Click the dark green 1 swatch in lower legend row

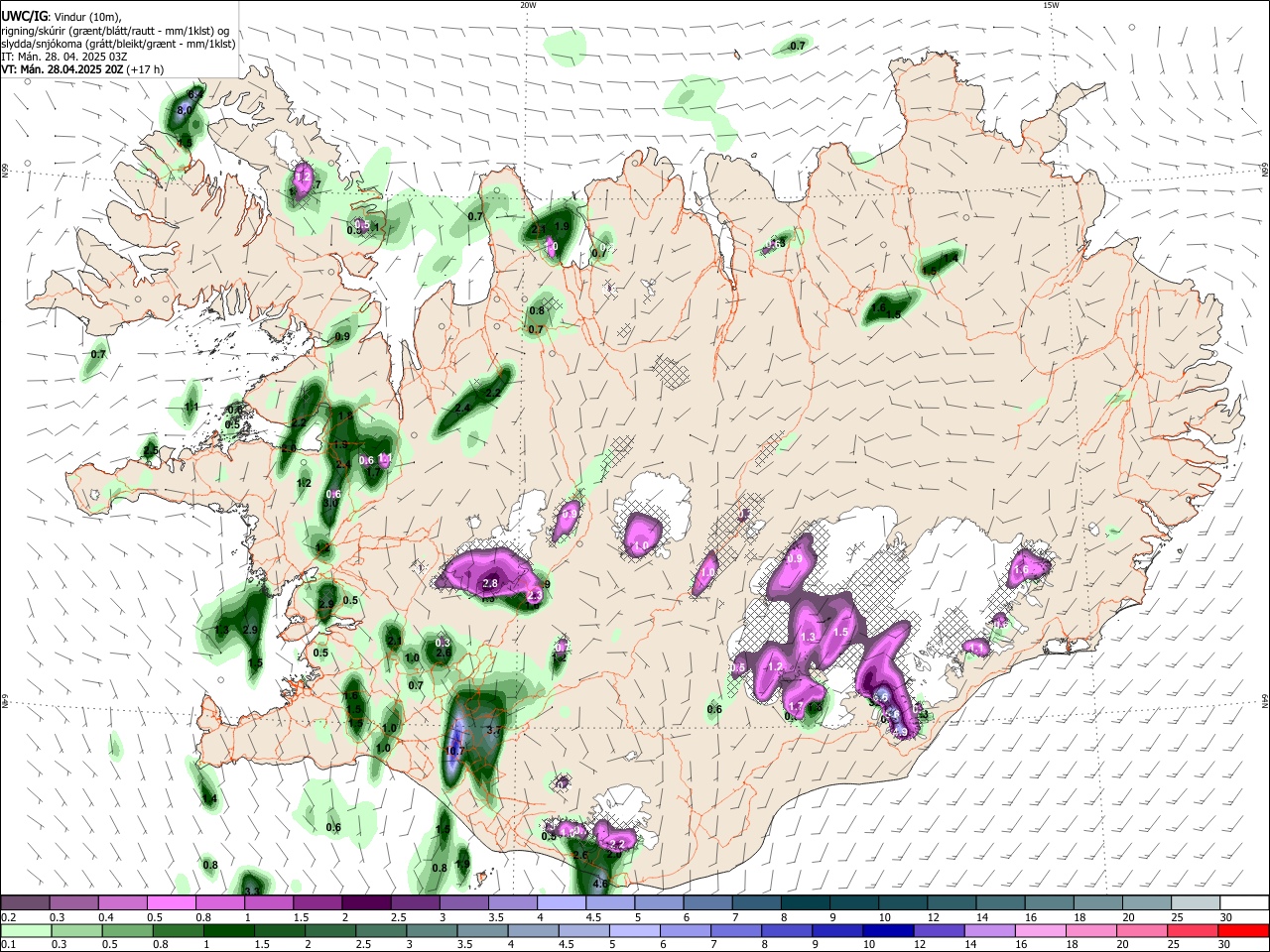[230, 930]
